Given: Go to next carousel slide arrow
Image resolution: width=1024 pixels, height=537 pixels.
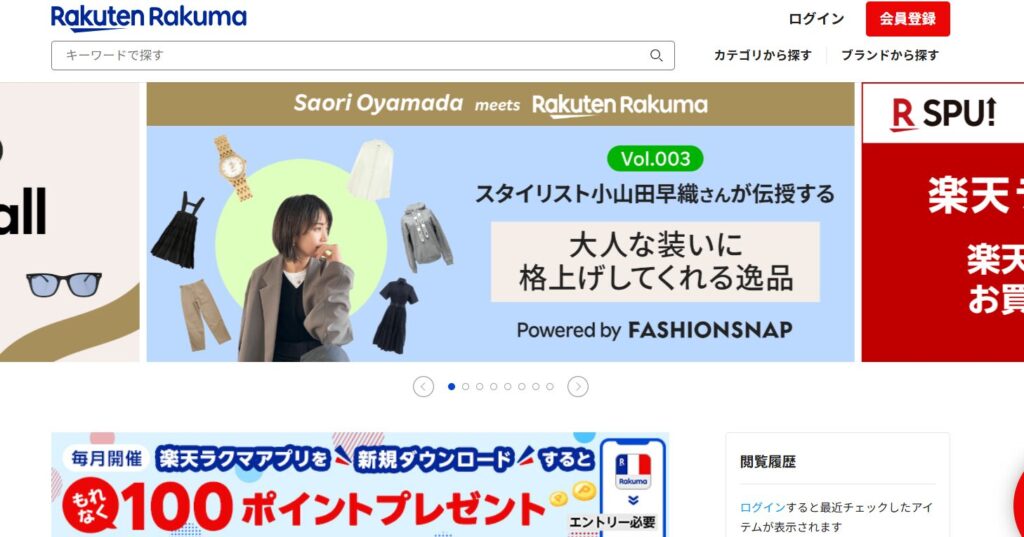Looking at the screenshot, I should click(578, 387).
